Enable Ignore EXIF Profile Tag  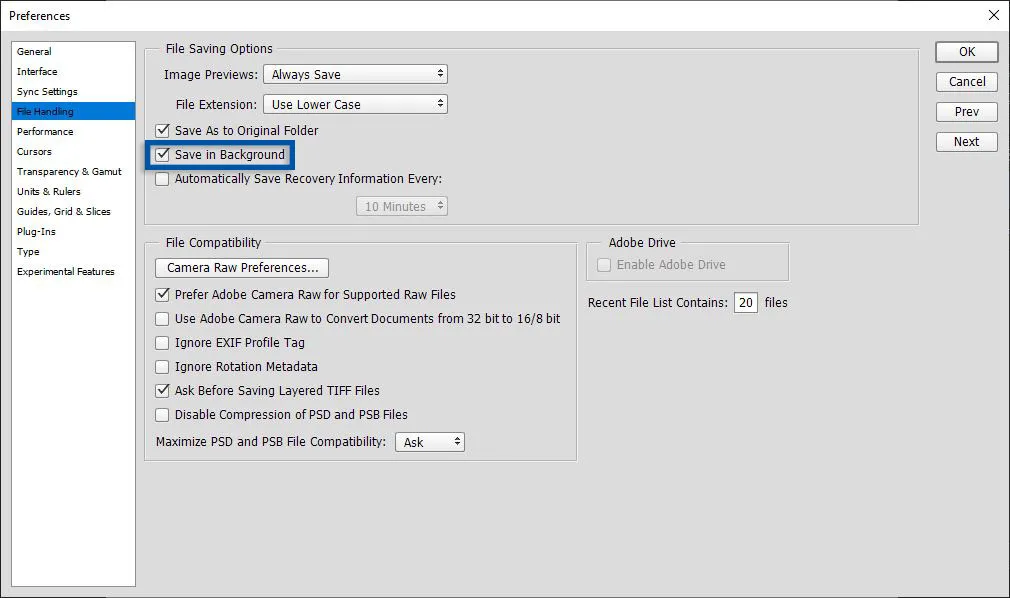click(163, 343)
